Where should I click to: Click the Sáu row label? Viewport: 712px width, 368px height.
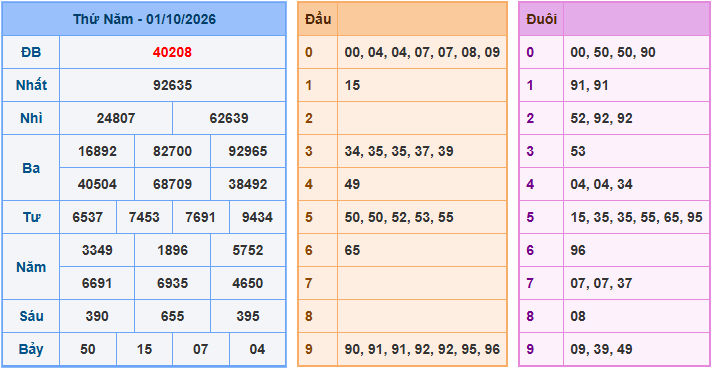click(31, 316)
